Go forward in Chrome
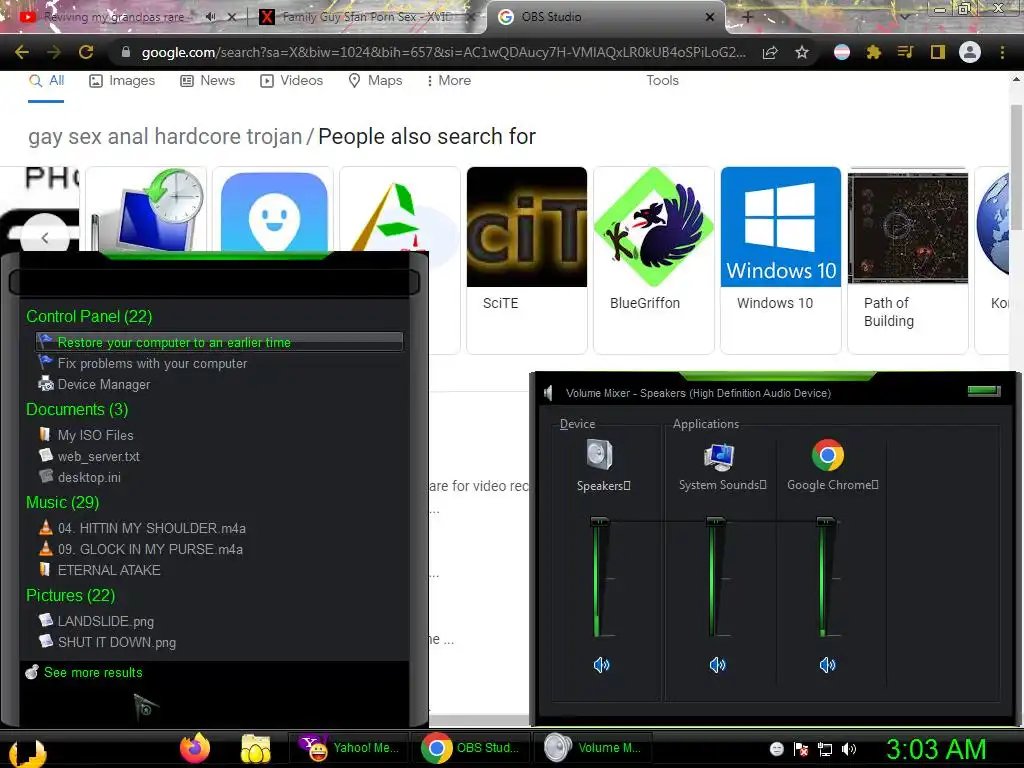Viewport: 1024px width, 768px height. (54, 52)
